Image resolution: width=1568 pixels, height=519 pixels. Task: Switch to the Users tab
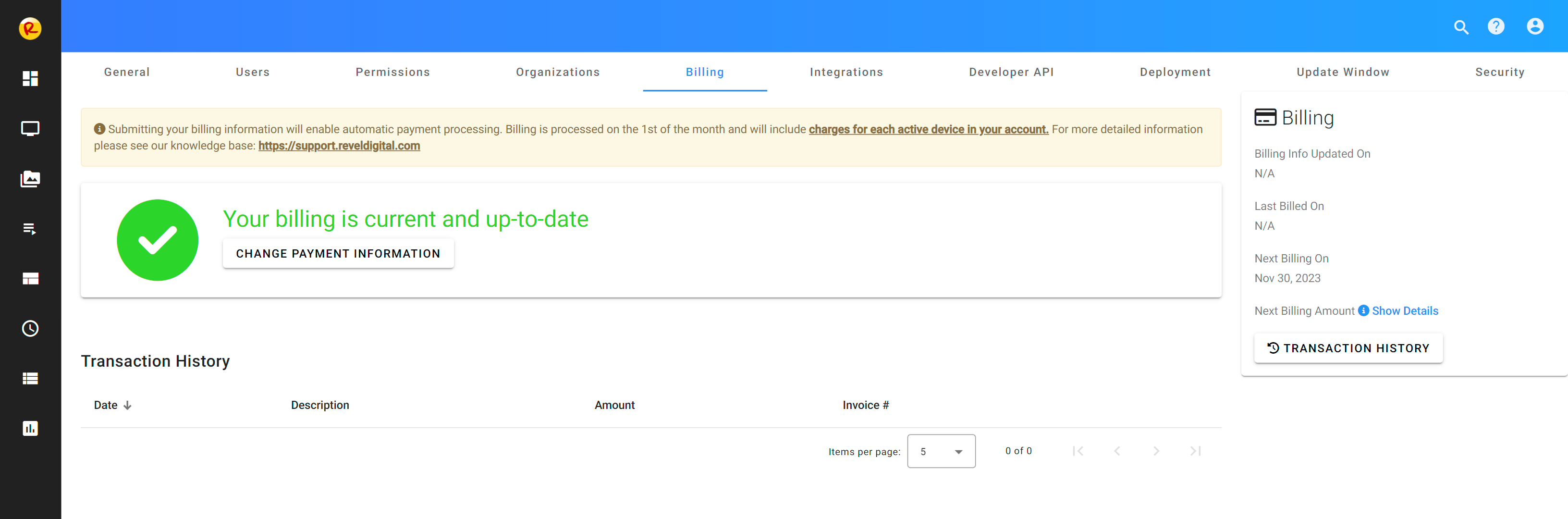pyautogui.click(x=253, y=72)
